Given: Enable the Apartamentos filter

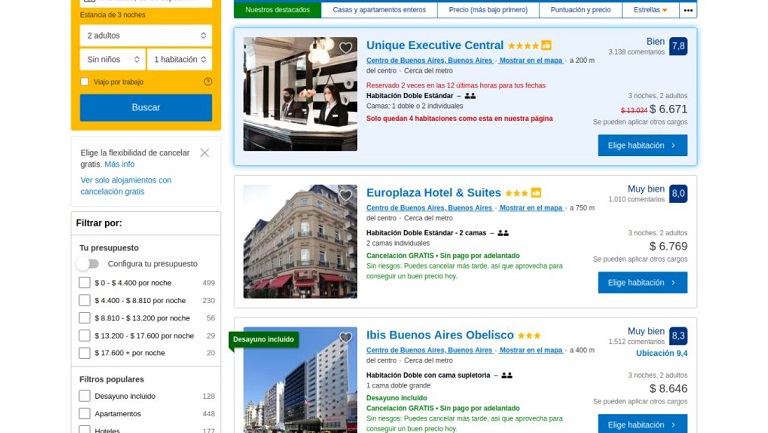Looking at the screenshot, I should pos(85,413).
